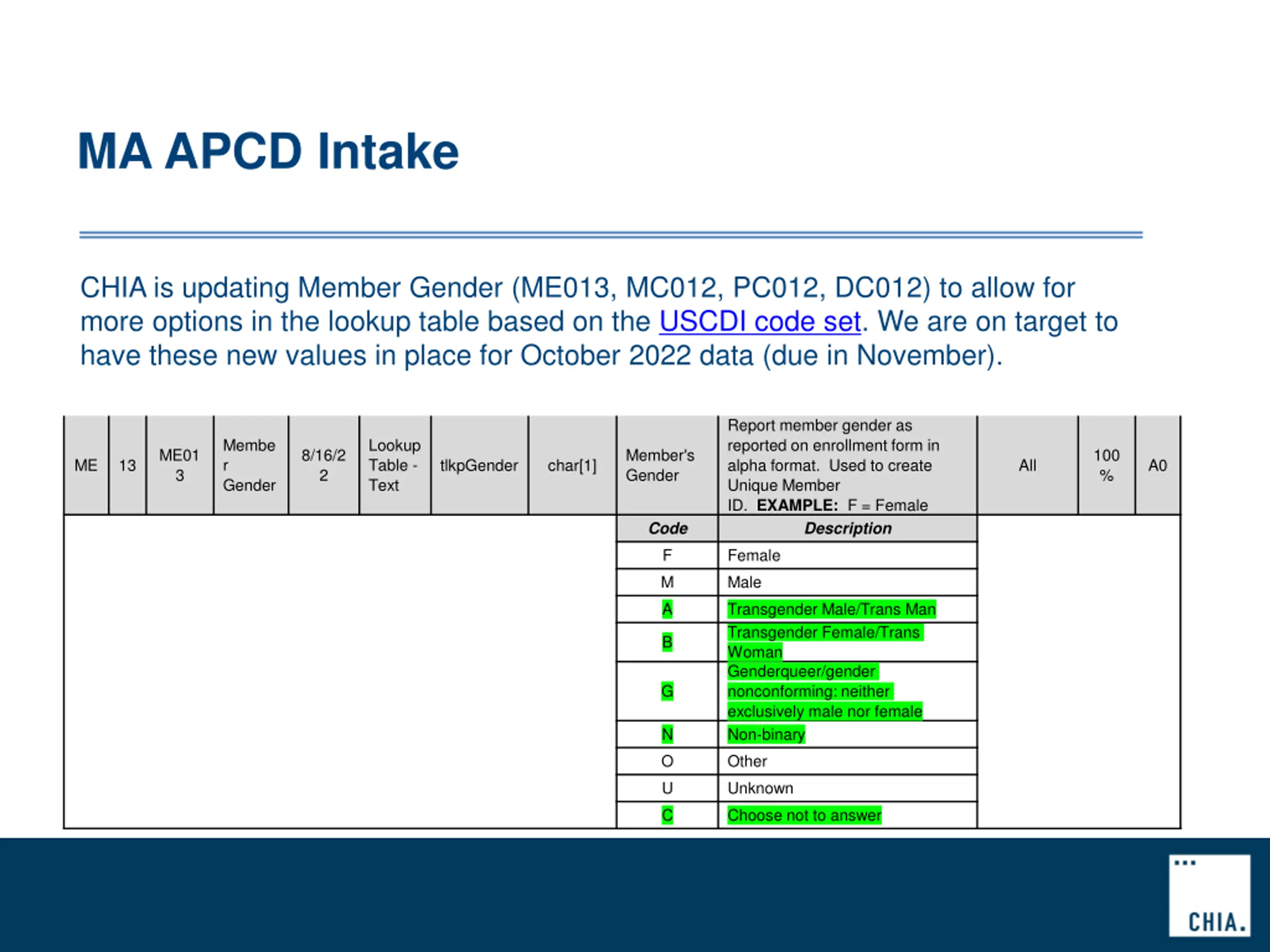Click the char[1] data type cell
This screenshot has width=1270, height=952.
coord(572,466)
